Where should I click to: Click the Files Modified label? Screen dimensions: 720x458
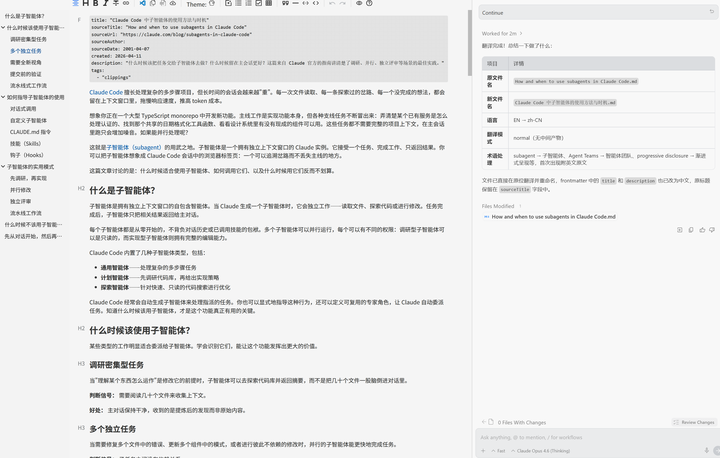pyautogui.click(x=498, y=206)
